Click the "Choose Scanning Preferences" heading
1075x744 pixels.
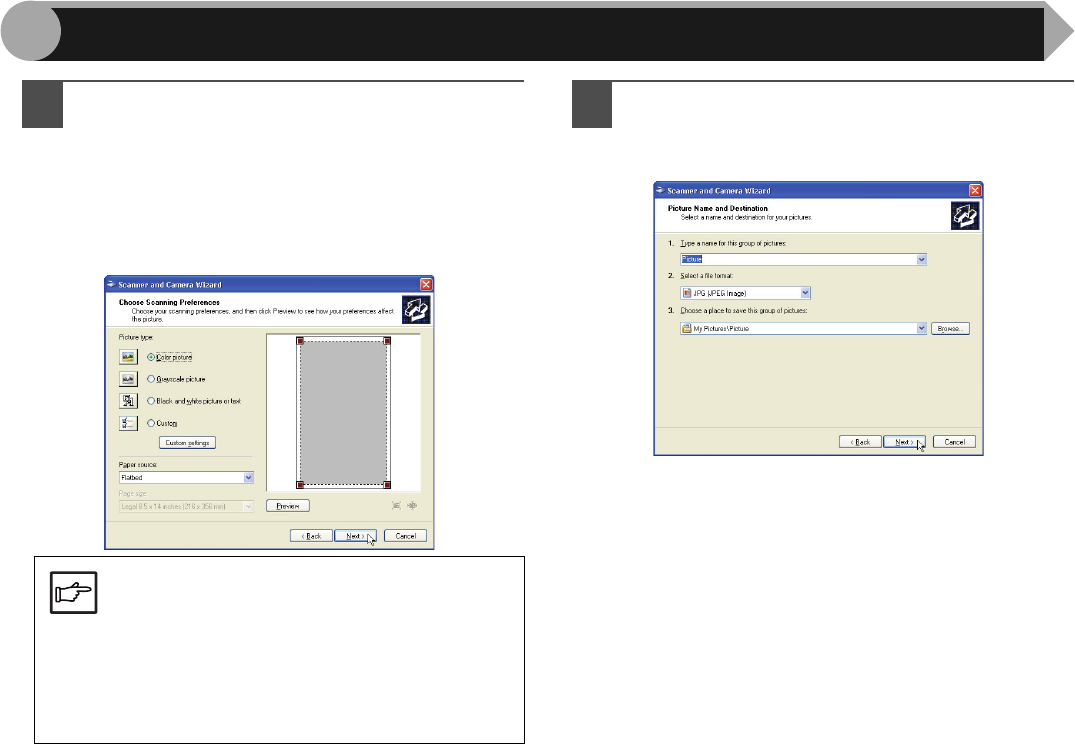(169, 302)
